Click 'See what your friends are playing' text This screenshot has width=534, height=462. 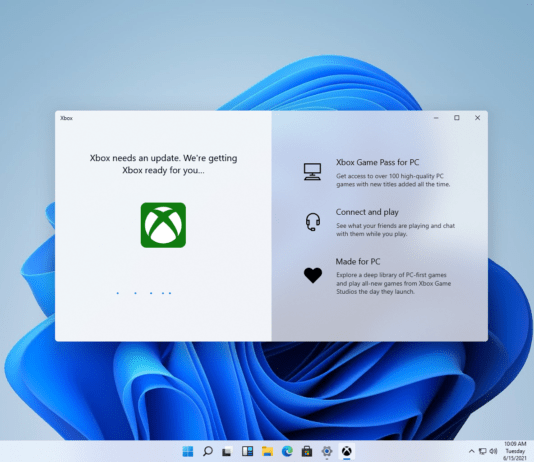click(395, 230)
